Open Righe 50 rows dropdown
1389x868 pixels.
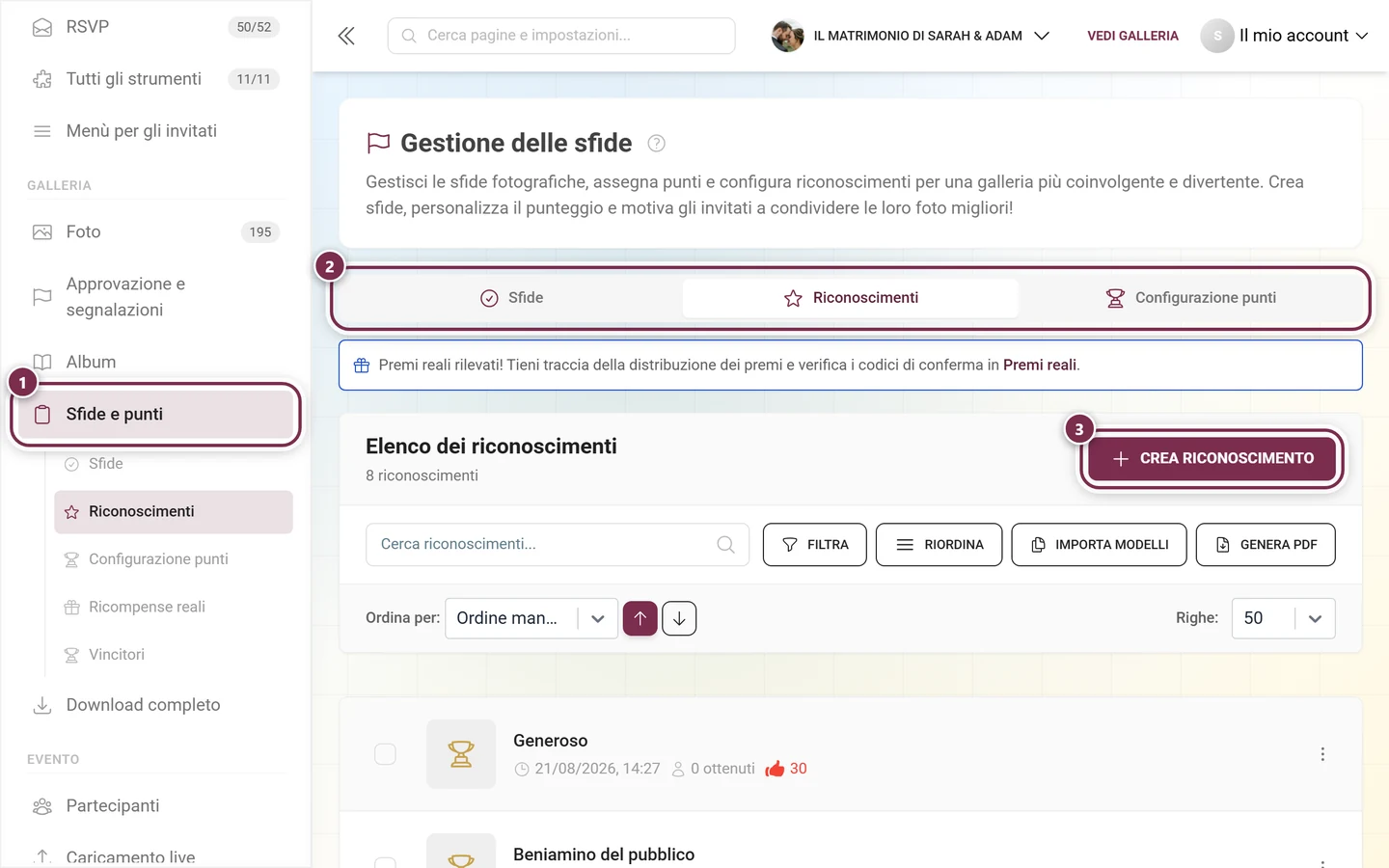point(1283,618)
